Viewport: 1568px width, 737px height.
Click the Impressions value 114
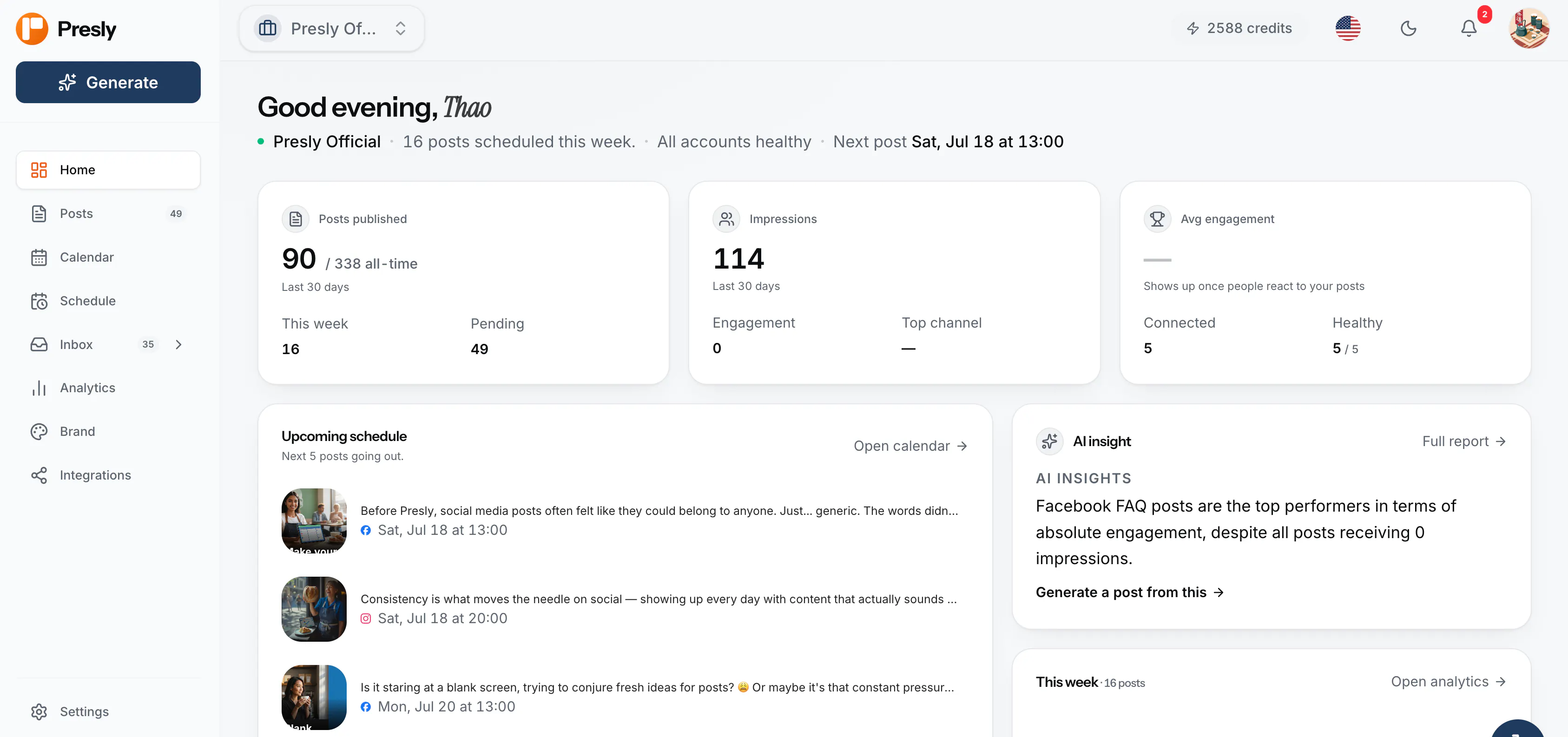(x=738, y=259)
